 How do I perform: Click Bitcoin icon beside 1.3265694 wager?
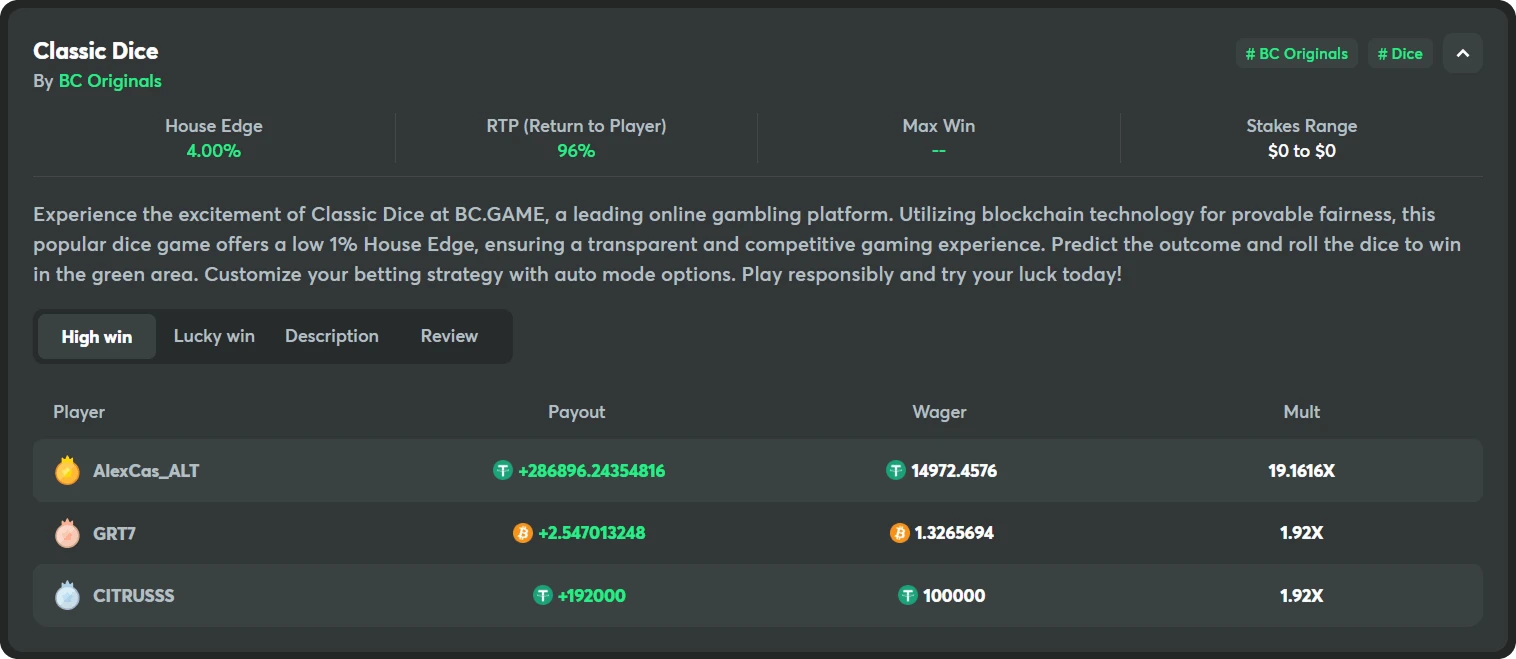point(900,533)
